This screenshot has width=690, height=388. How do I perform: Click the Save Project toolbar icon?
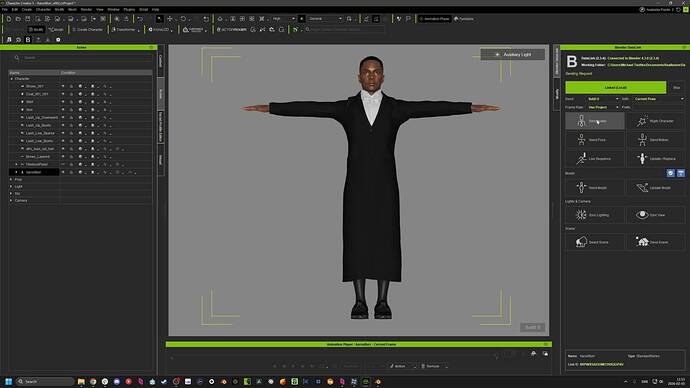tap(28, 19)
